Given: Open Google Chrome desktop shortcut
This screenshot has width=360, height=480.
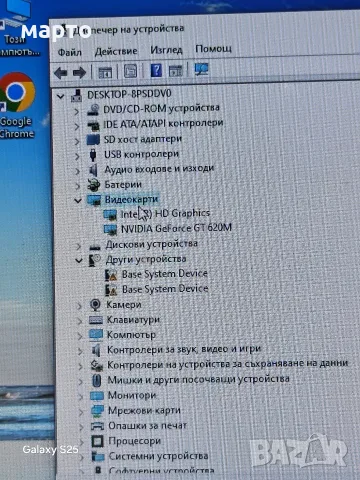Looking at the screenshot, I should 17,106.
